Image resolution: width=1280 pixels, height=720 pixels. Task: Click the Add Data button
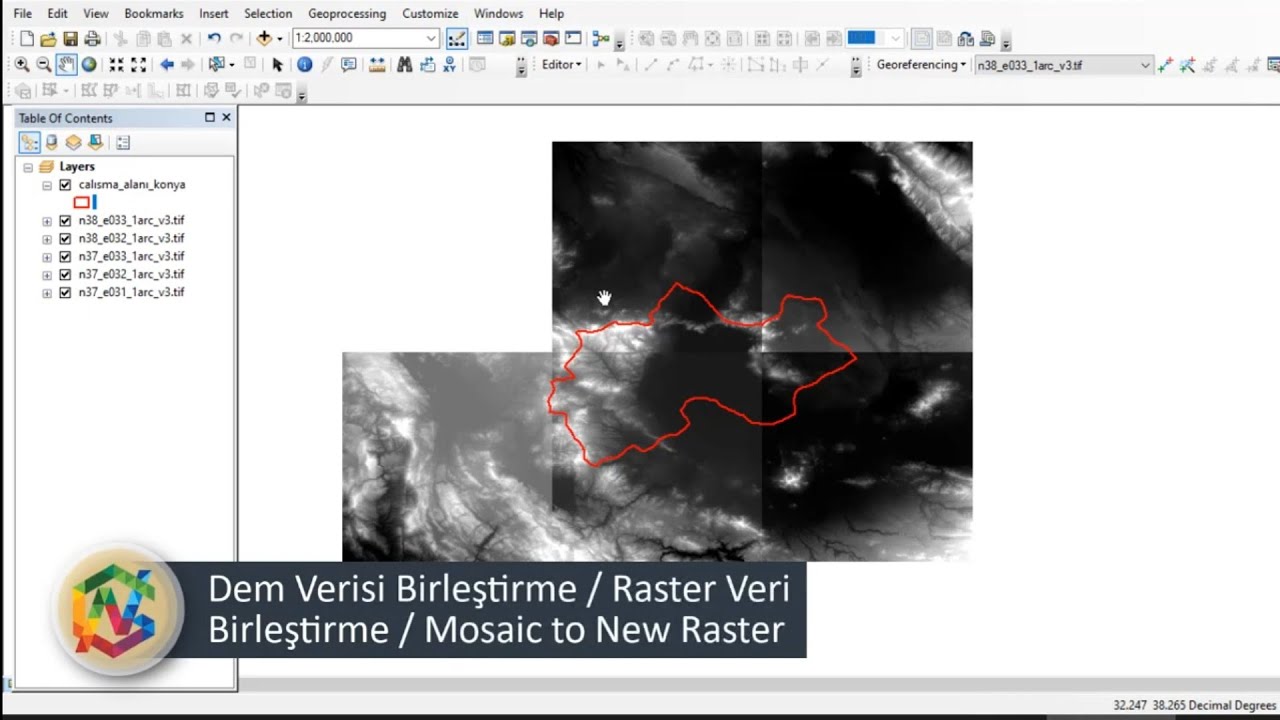point(264,38)
